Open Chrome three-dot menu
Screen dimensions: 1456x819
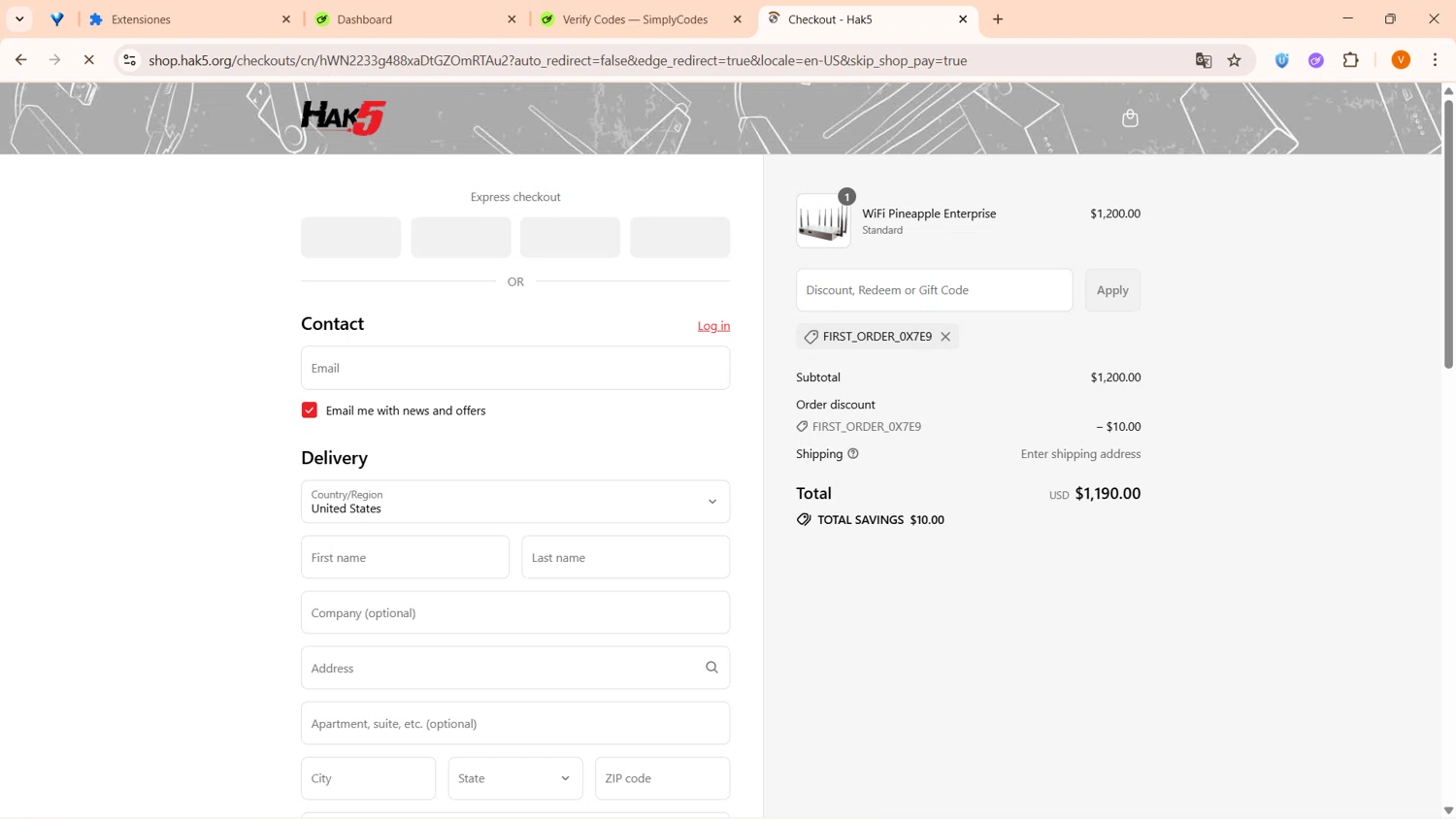(1435, 60)
